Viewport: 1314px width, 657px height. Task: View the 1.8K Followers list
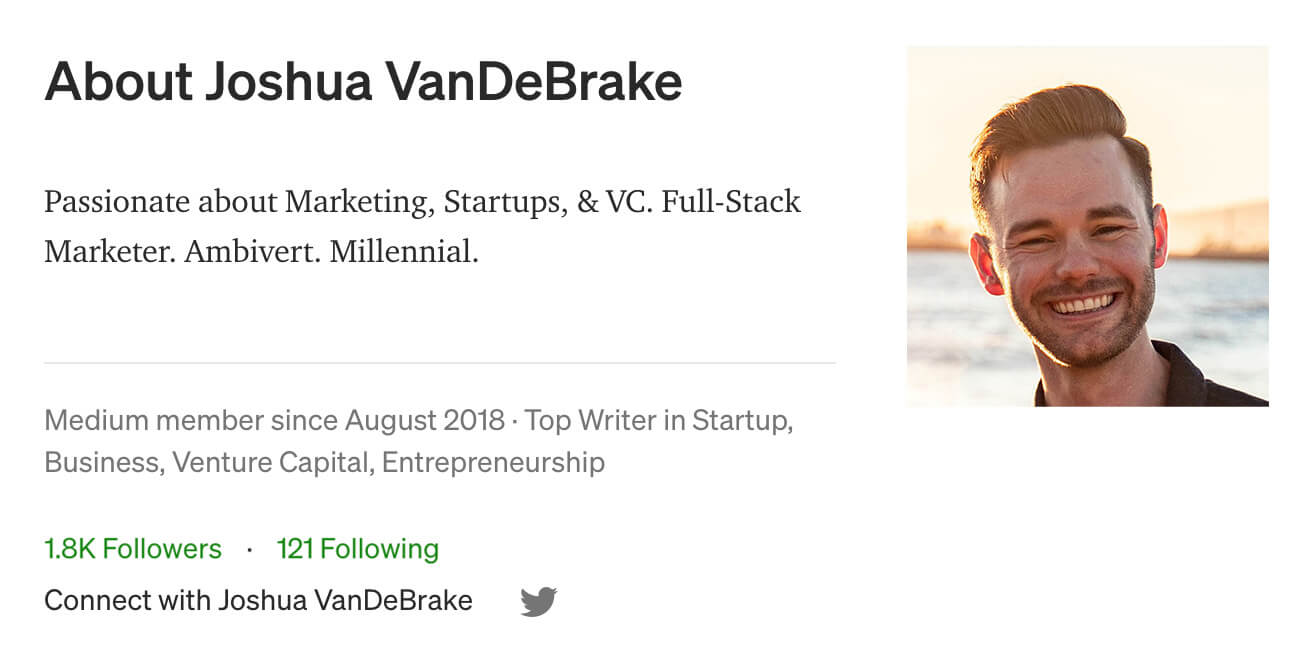[133, 549]
